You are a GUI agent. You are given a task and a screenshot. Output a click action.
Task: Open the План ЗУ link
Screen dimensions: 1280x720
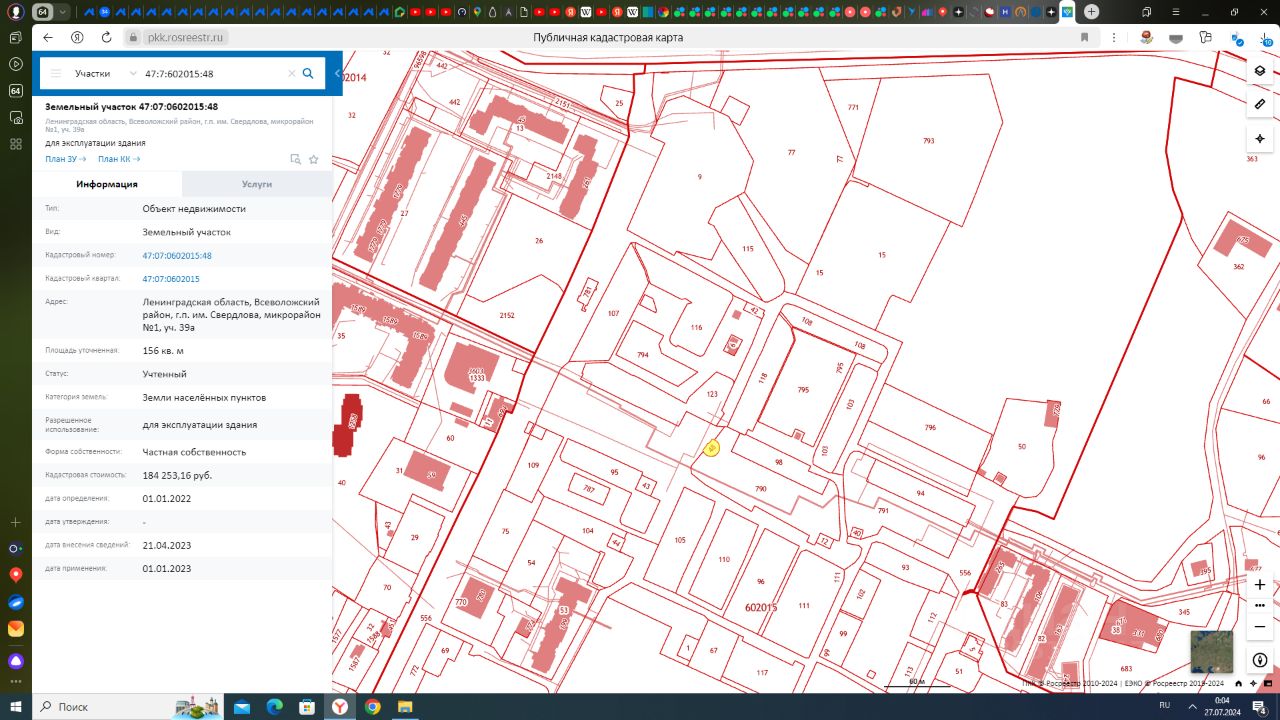coord(65,159)
